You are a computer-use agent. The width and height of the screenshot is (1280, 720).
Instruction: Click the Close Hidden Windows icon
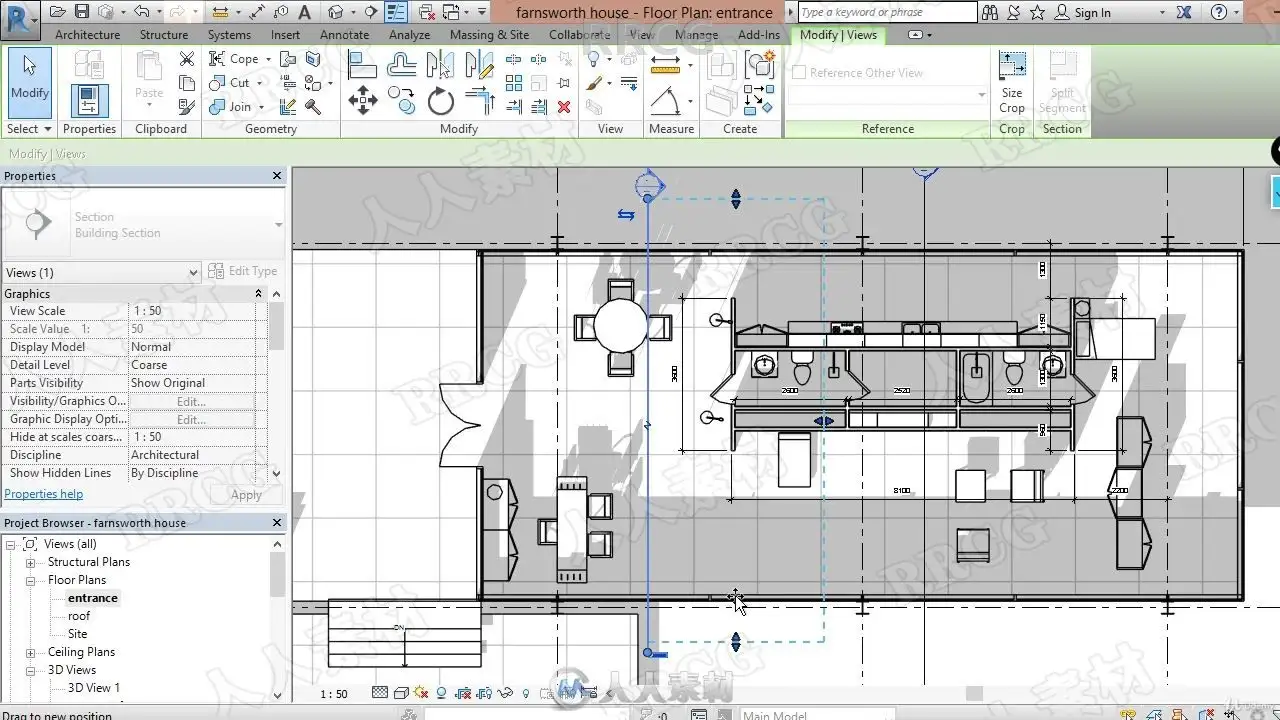(x=427, y=12)
